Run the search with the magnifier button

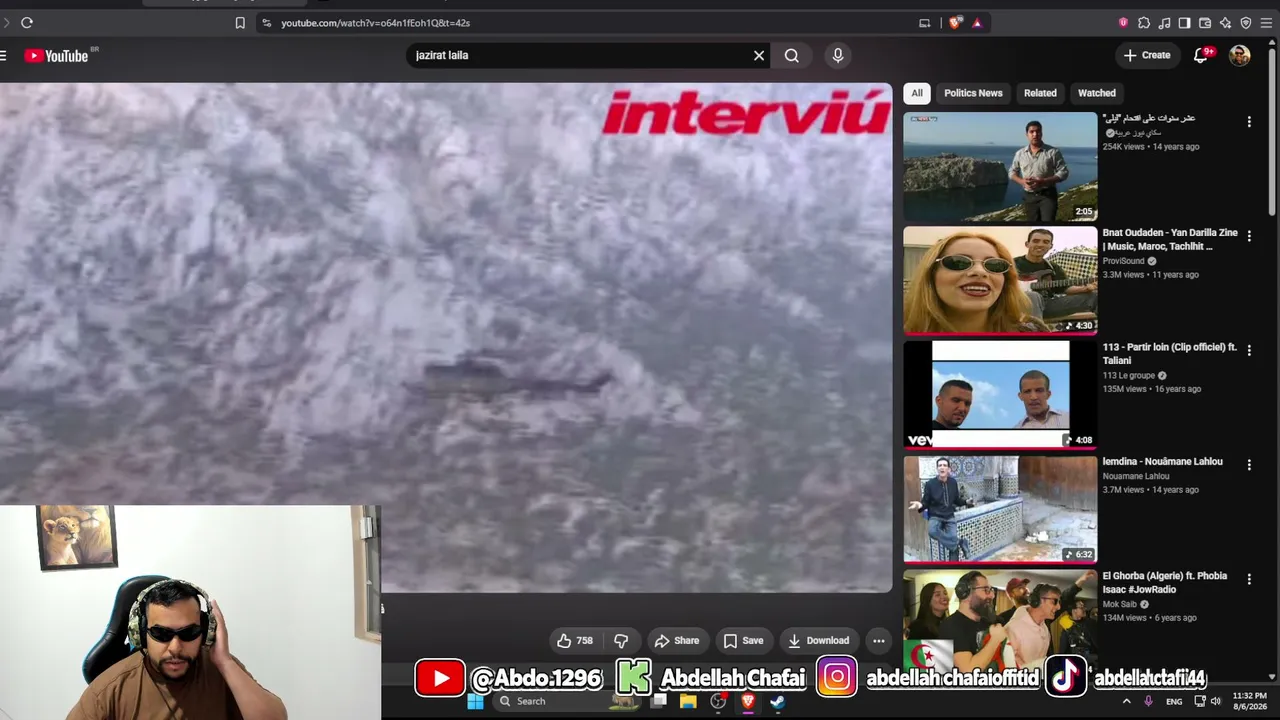(x=791, y=56)
